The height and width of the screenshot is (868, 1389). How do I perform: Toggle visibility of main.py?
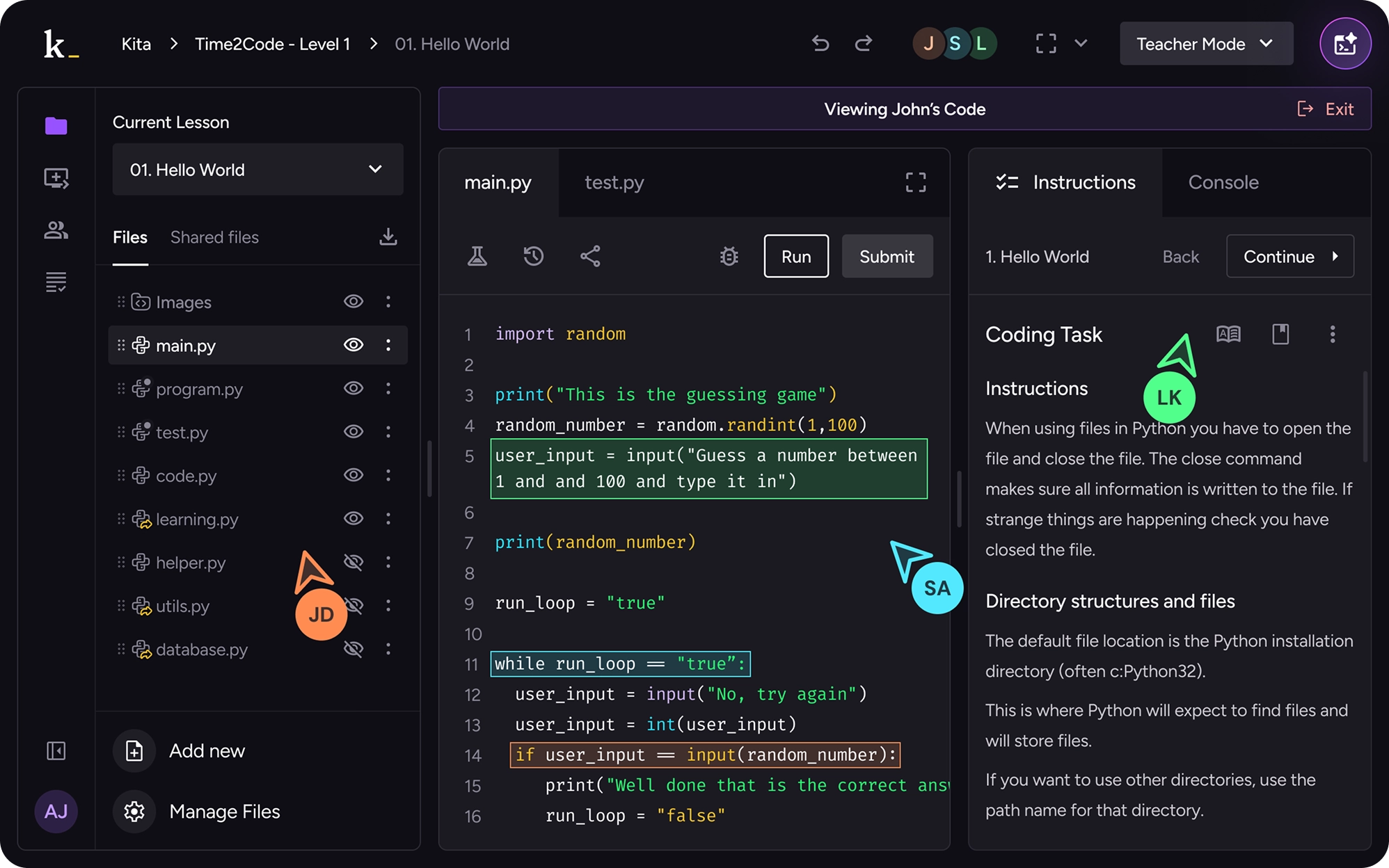(354, 345)
